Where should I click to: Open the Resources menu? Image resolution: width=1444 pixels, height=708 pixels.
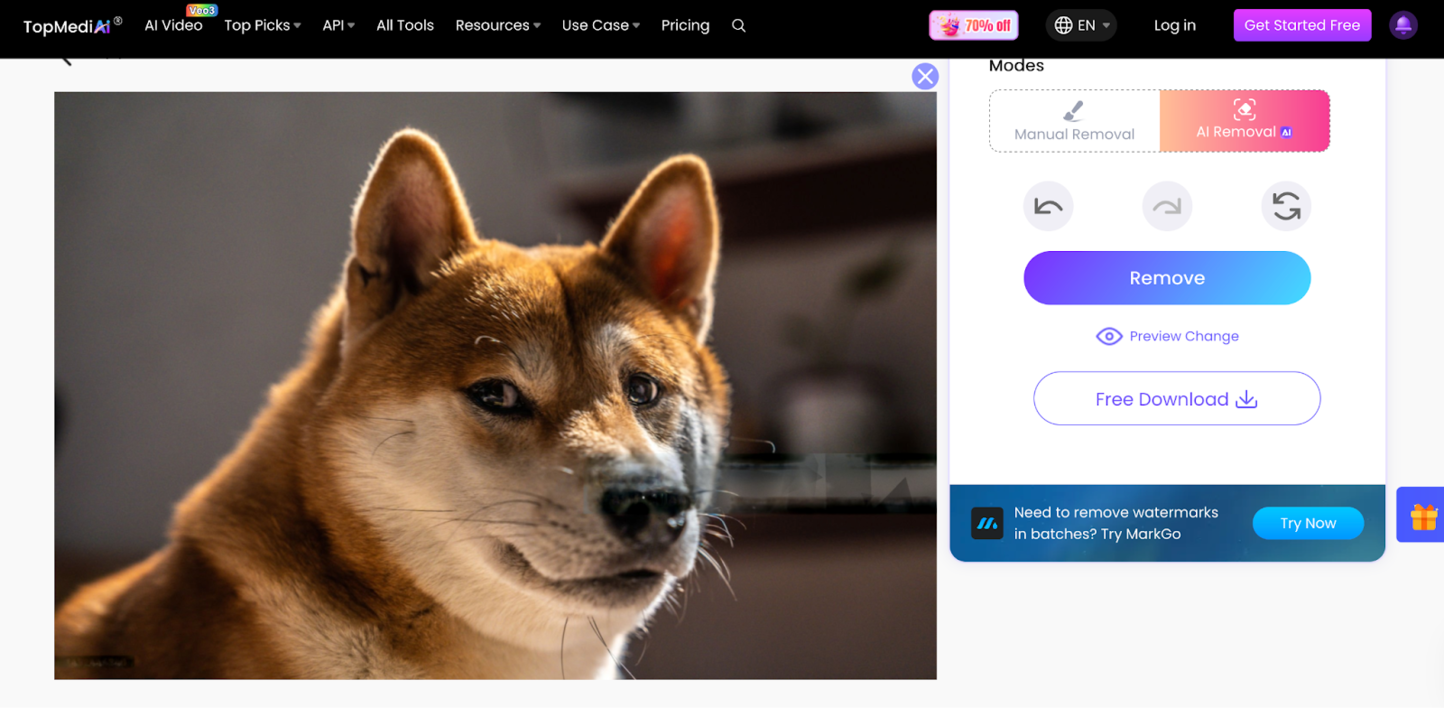tap(497, 26)
